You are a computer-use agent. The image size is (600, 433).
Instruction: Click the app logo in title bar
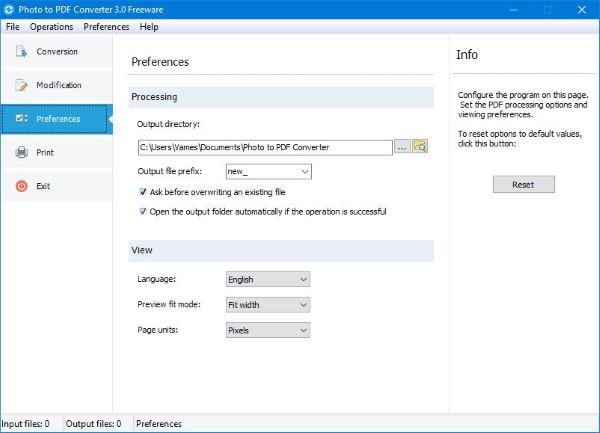8,10
